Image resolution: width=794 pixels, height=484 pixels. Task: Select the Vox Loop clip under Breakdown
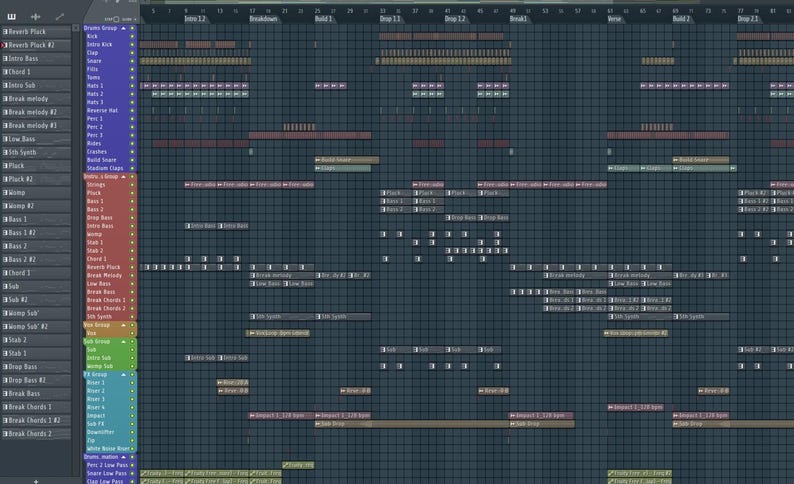tap(279, 333)
